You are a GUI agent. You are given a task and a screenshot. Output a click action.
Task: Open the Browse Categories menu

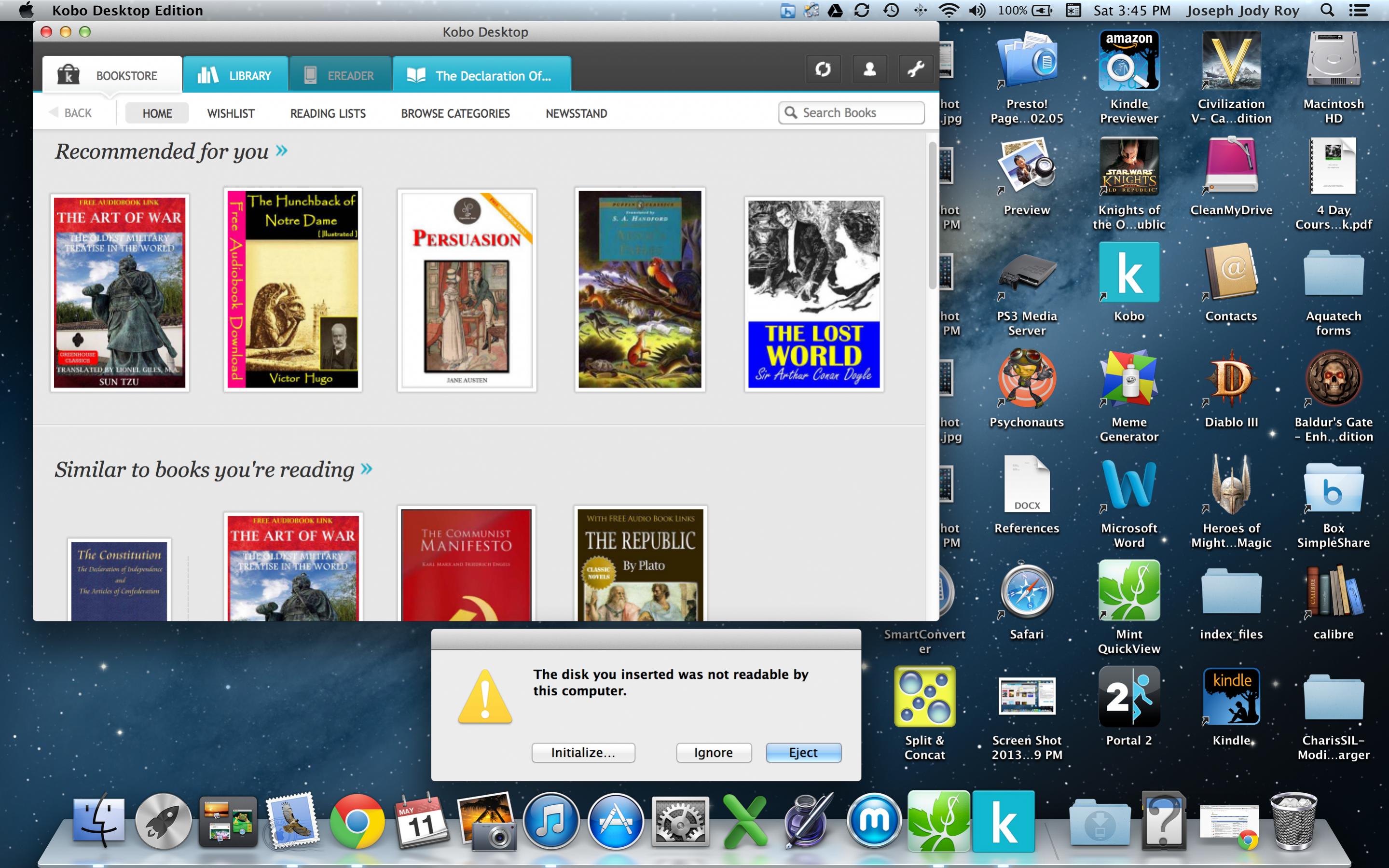click(455, 114)
